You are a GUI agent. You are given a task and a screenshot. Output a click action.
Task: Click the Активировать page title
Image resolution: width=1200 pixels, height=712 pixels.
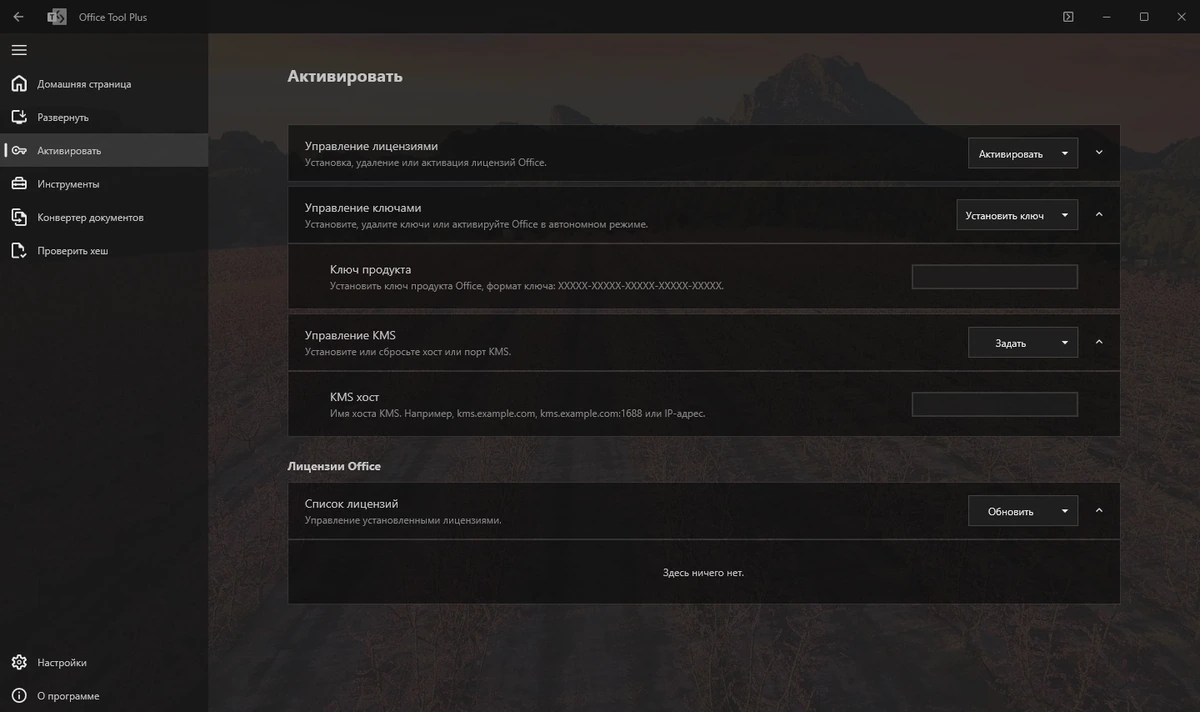tap(345, 76)
